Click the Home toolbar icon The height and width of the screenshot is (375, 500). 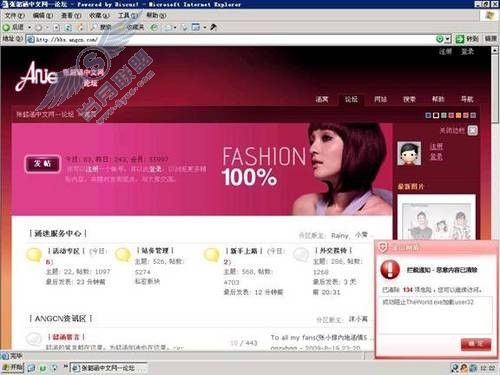point(80,27)
